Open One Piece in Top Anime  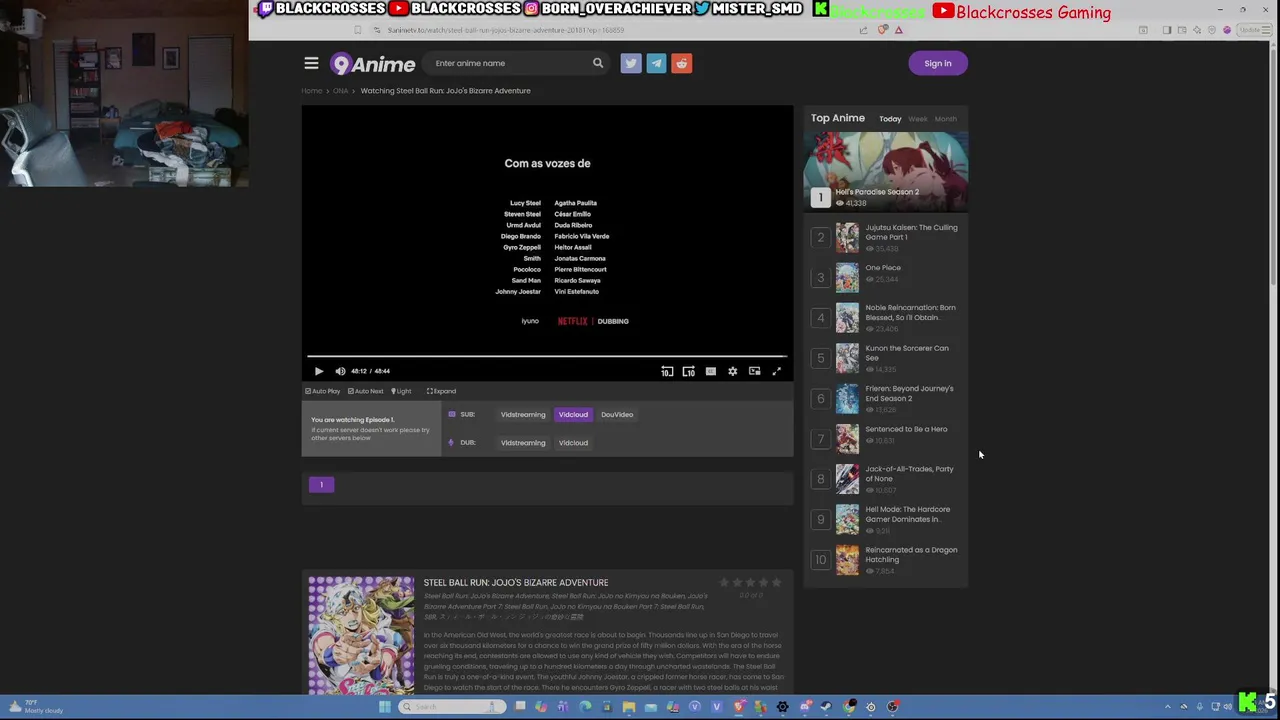click(883, 268)
